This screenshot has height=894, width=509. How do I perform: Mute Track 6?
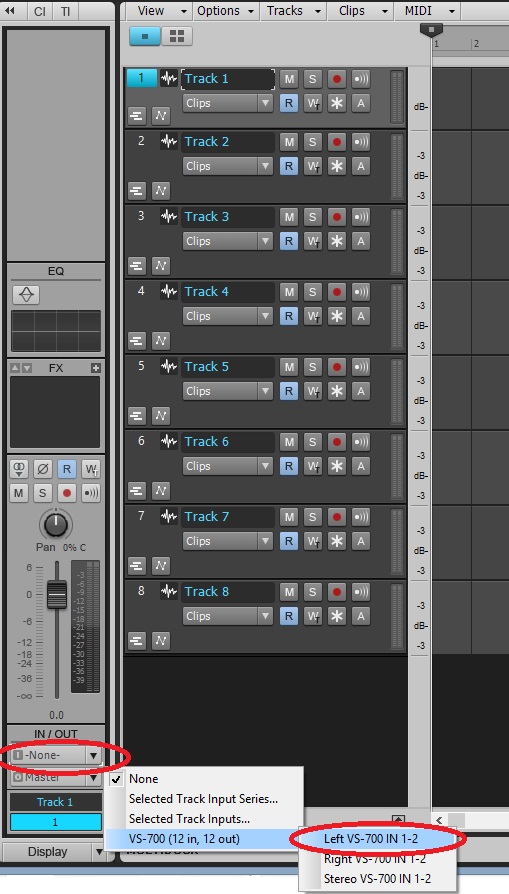(x=289, y=442)
